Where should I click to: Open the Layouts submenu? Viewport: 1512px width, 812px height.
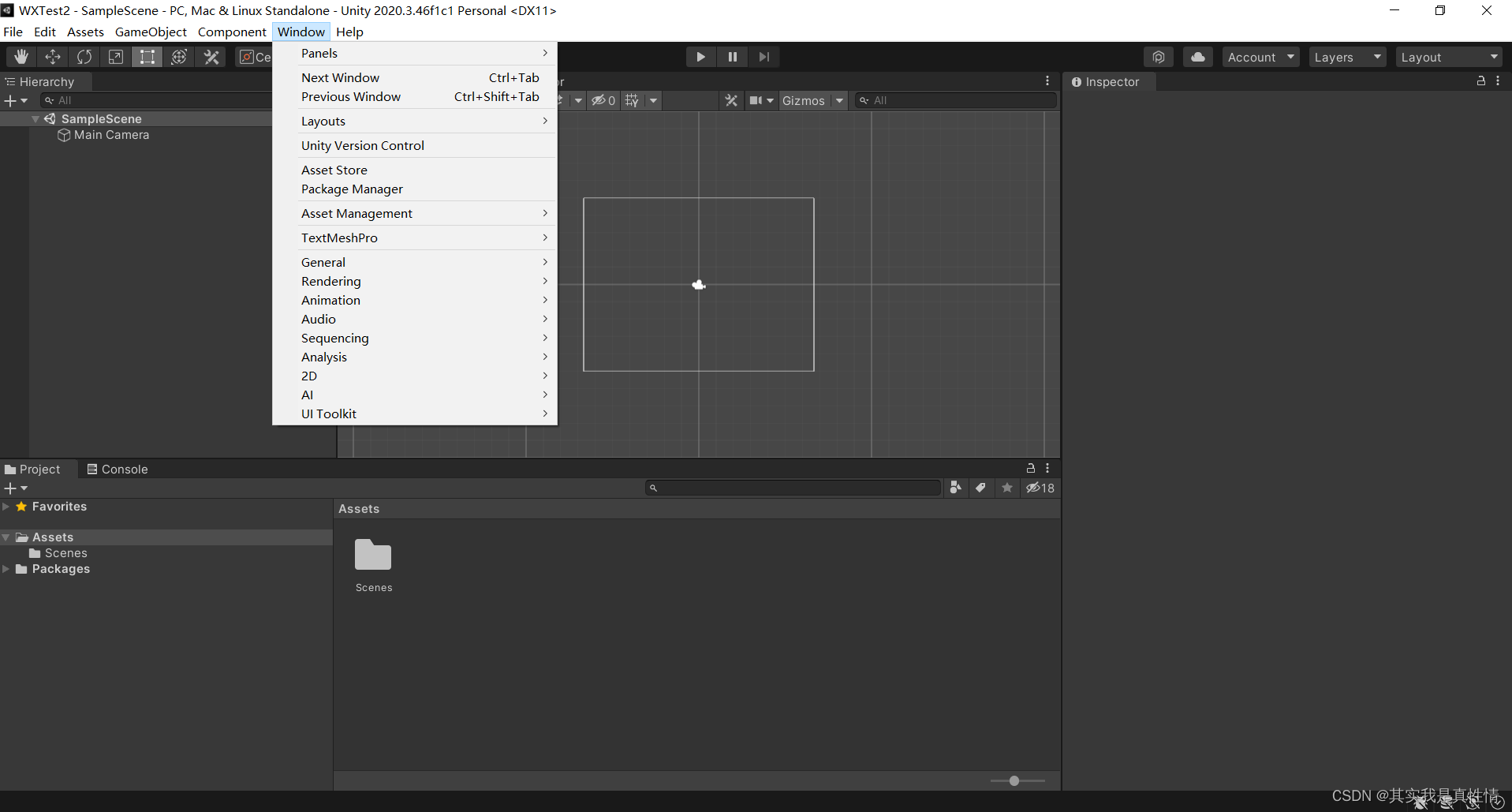pyautogui.click(x=415, y=122)
